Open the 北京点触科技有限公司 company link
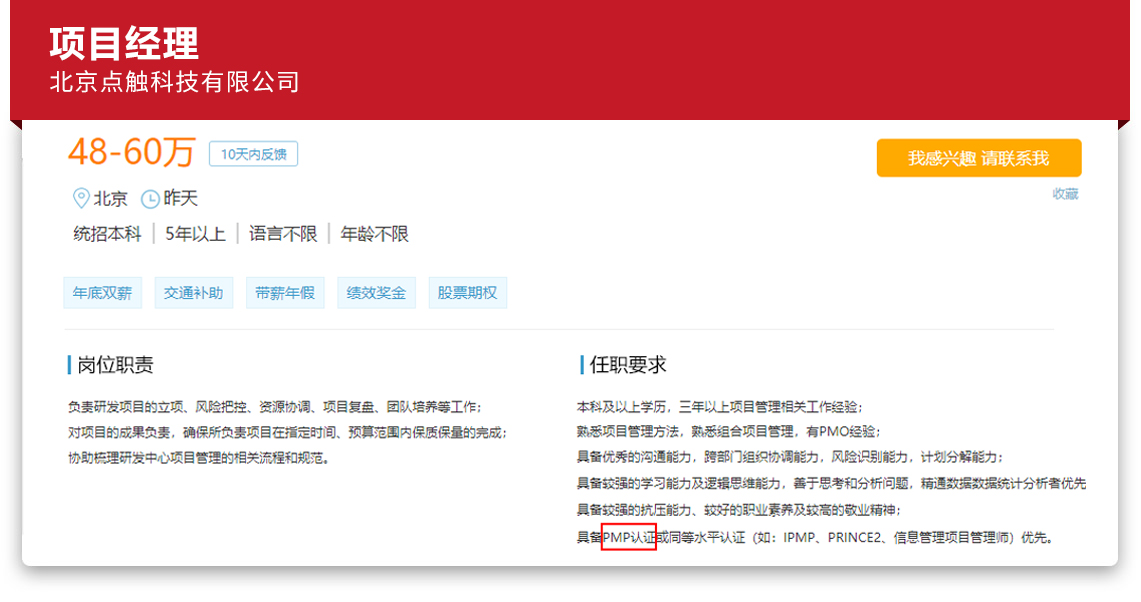 (x=174, y=82)
